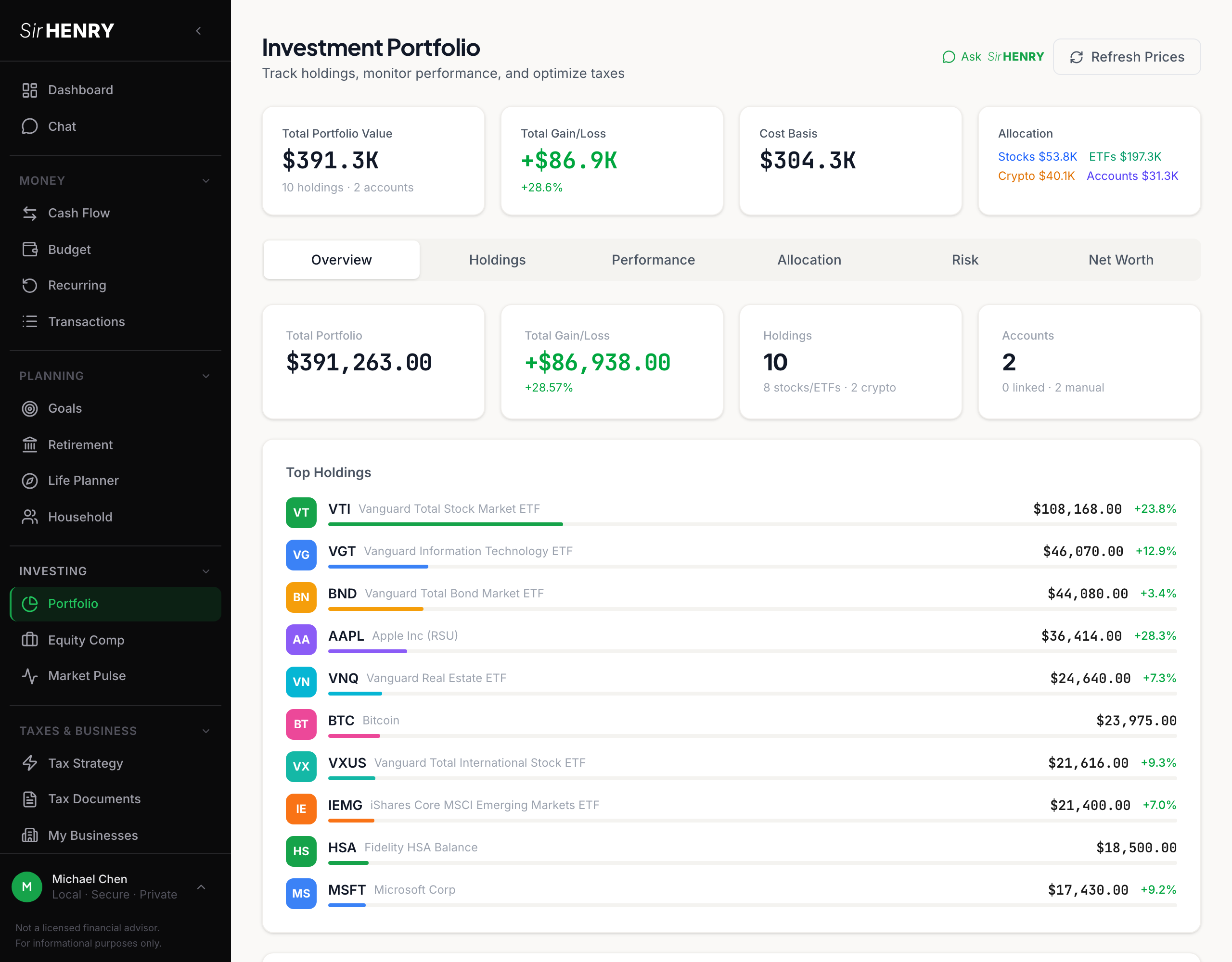Click the Life Planner compass icon
This screenshot has width=1232, height=962.
[x=29, y=481]
